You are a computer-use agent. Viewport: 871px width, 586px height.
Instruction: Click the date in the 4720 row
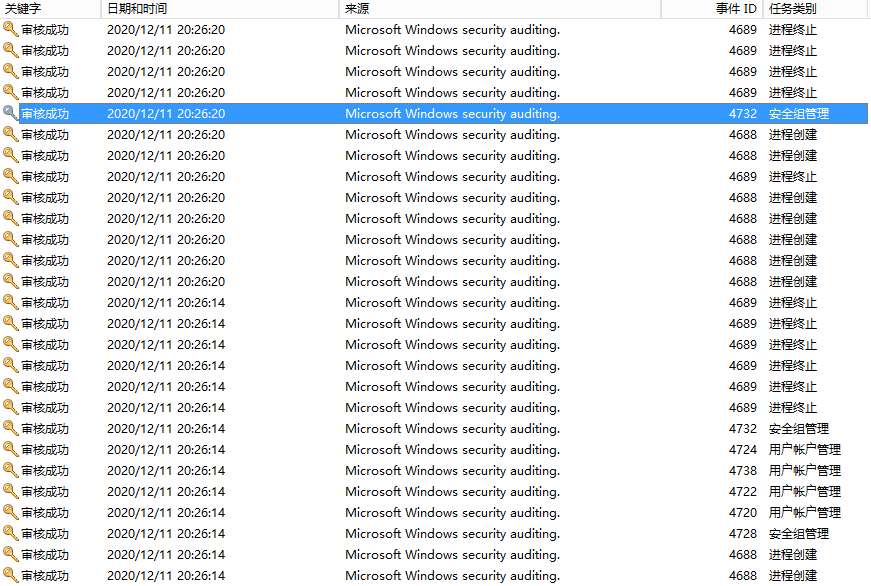coord(166,513)
